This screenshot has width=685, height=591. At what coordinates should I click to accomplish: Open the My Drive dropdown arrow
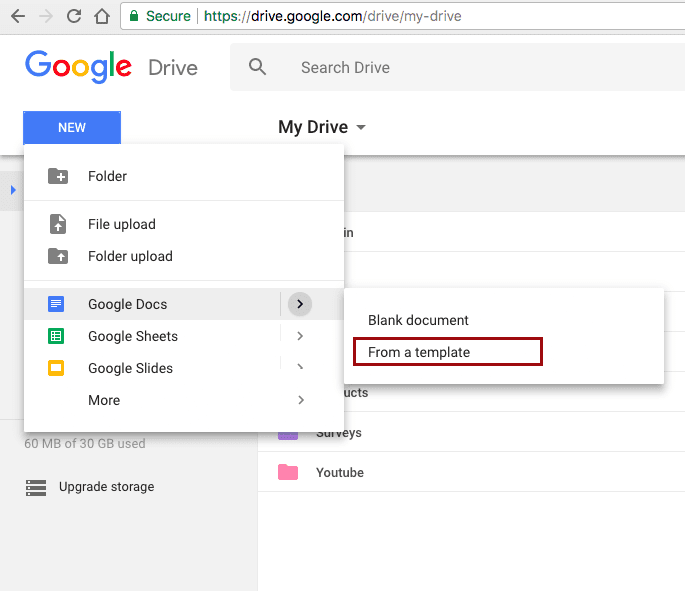[361, 128]
